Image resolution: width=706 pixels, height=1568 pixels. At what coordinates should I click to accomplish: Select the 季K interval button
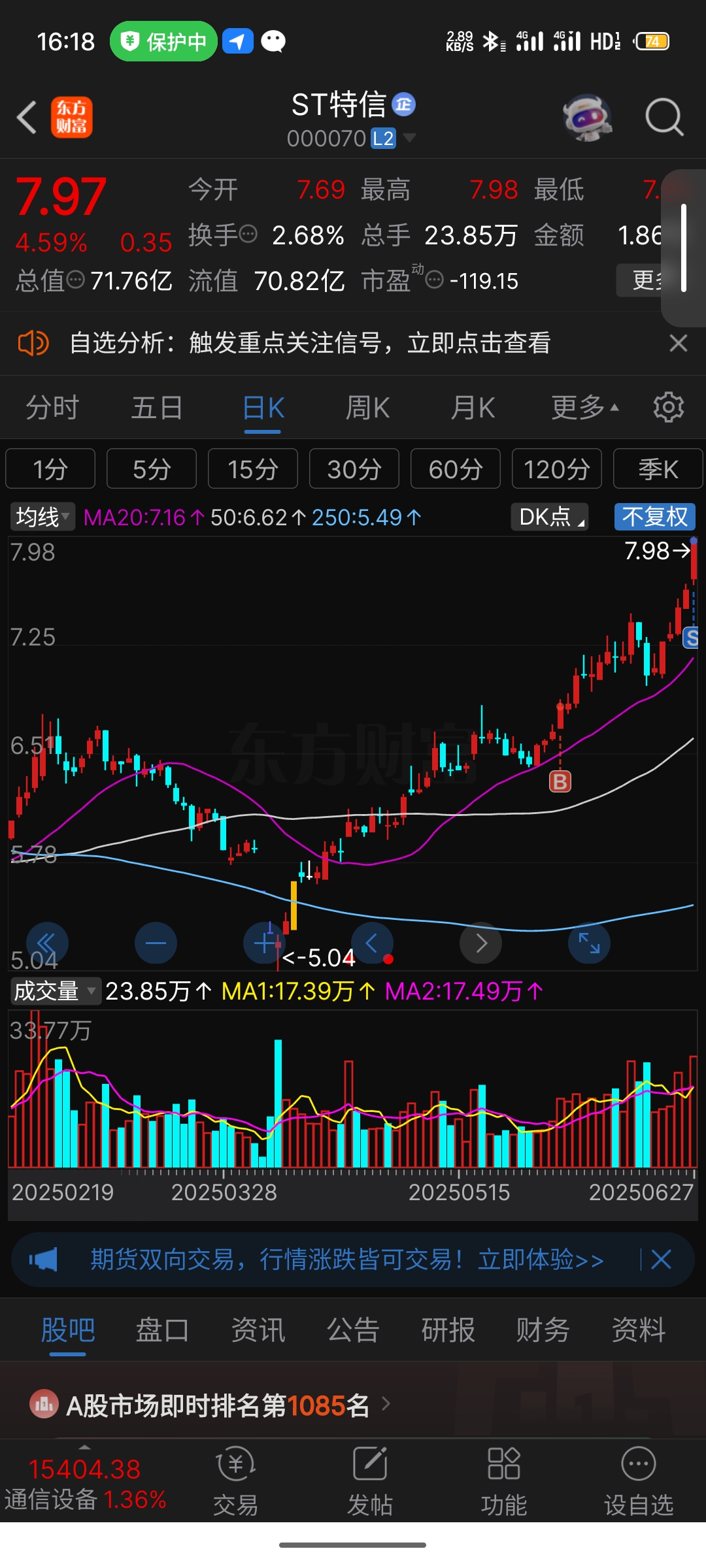658,468
